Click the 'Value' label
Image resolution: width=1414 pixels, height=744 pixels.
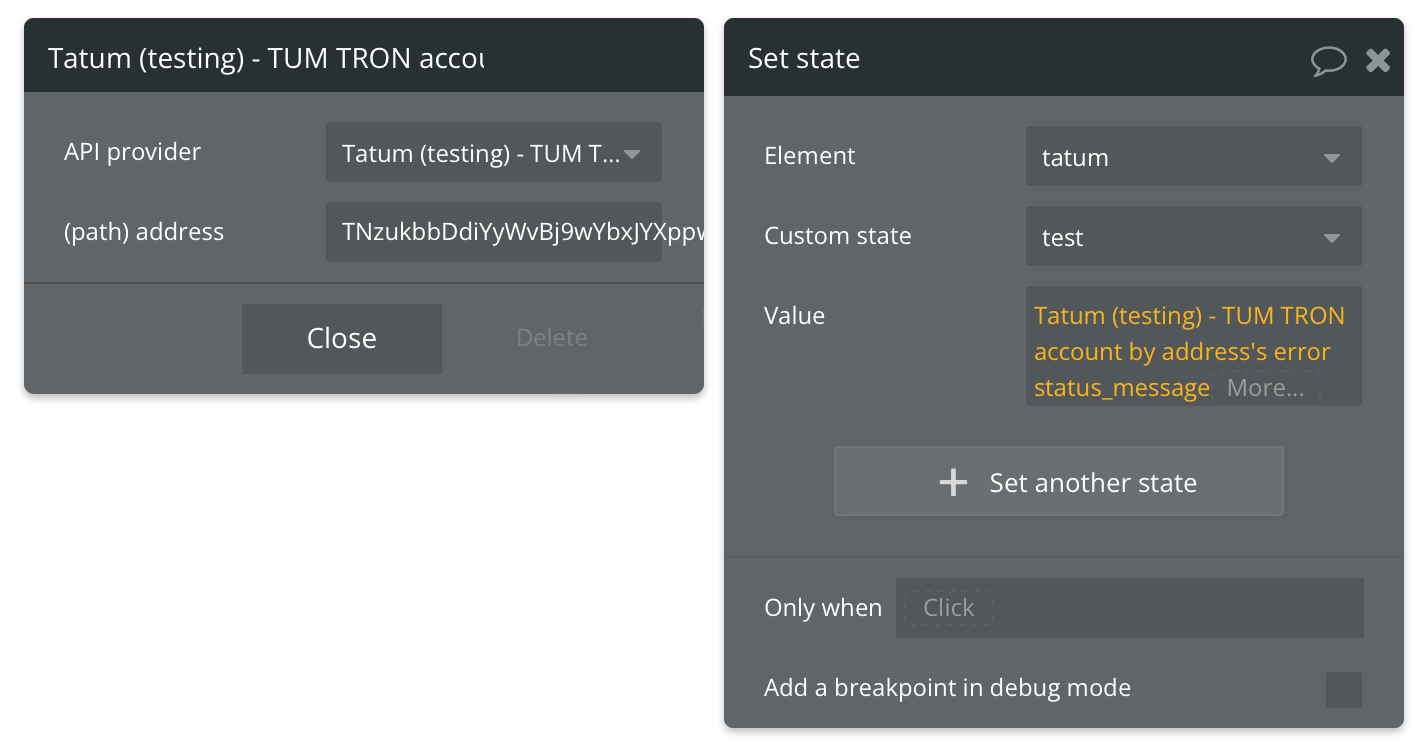point(795,316)
